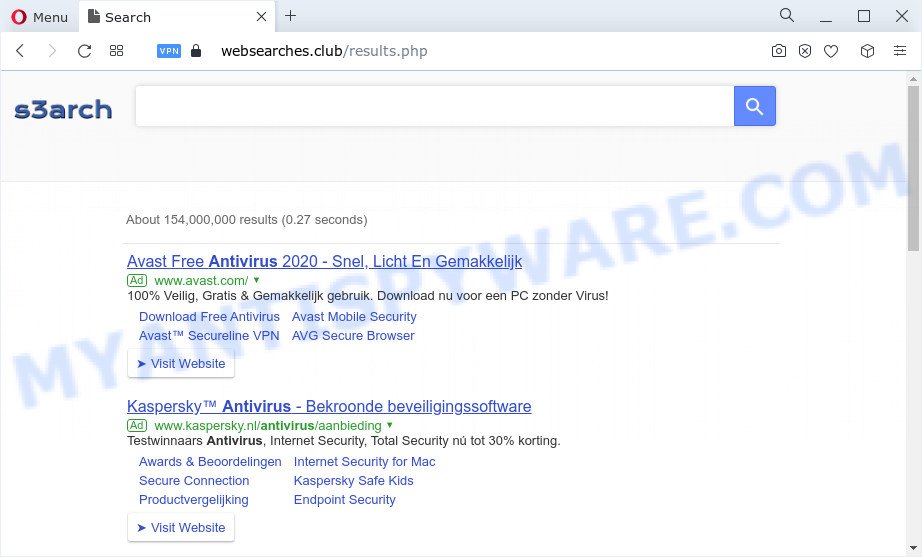Open Easy Setup sliders icon
This screenshot has height=557, width=922.
click(900, 51)
